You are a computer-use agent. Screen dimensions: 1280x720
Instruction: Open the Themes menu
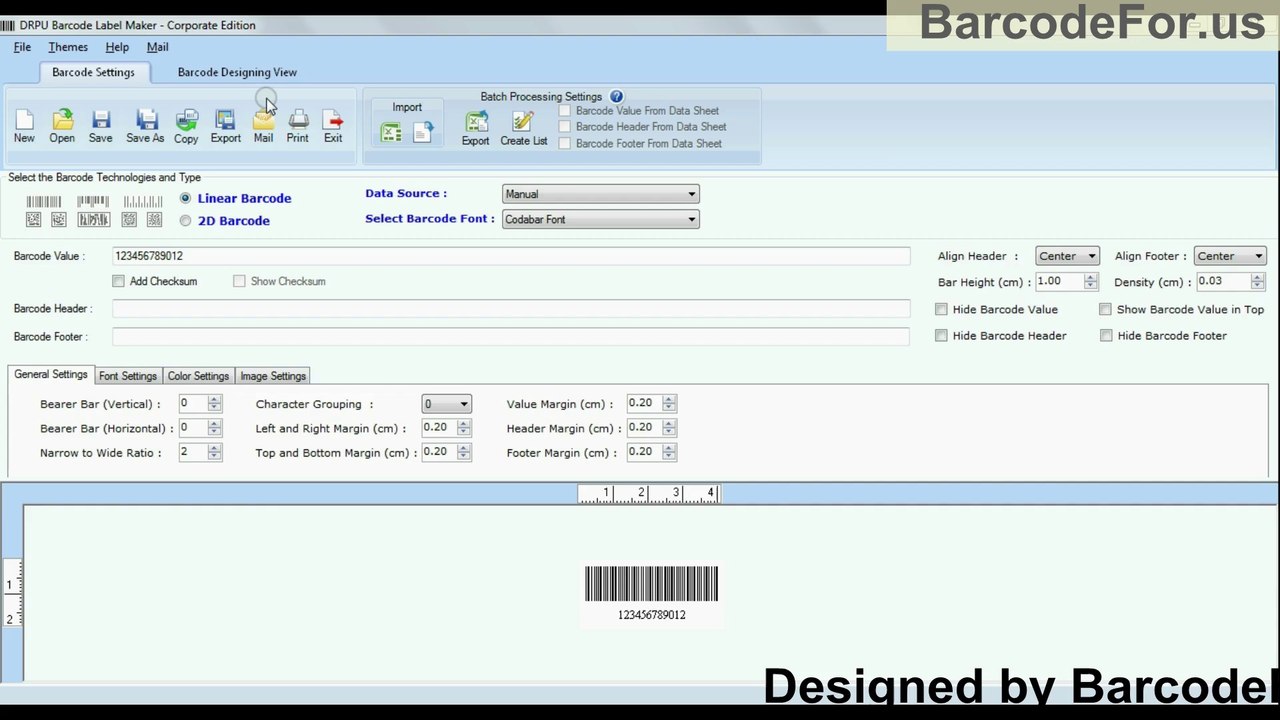click(x=68, y=47)
